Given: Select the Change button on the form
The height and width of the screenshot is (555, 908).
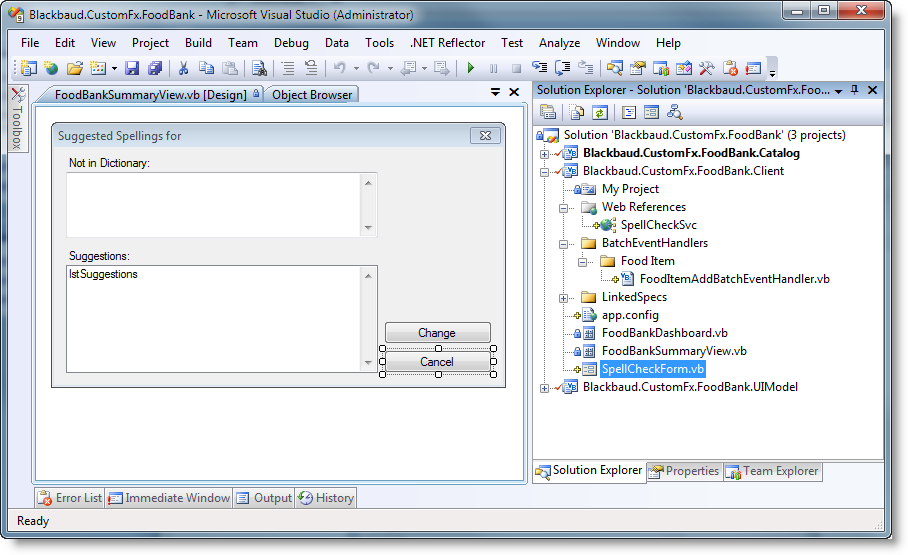Looking at the screenshot, I should pyautogui.click(x=437, y=333).
